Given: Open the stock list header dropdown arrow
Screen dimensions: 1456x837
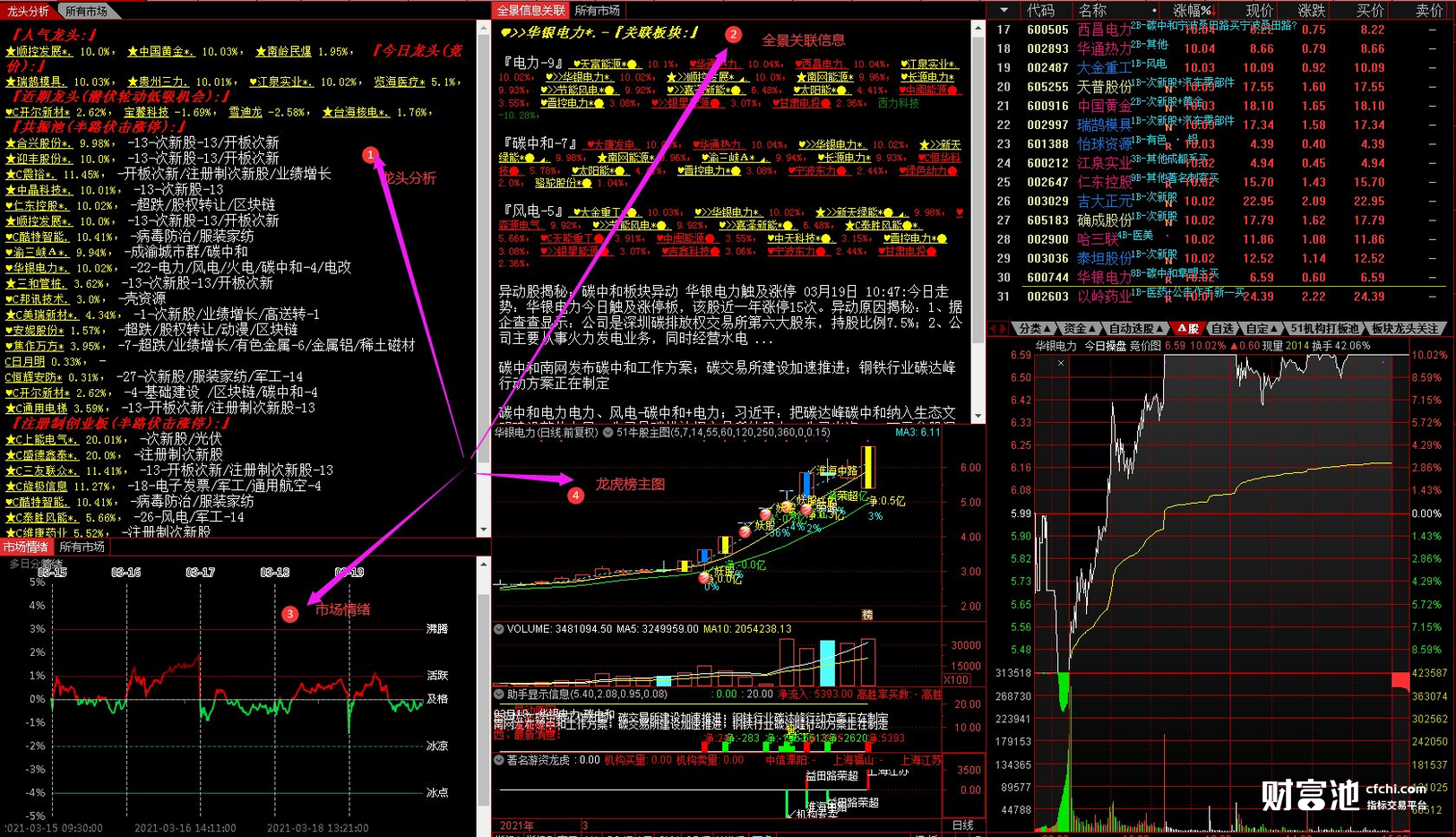Looking at the screenshot, I should (x=1004, y=10).
